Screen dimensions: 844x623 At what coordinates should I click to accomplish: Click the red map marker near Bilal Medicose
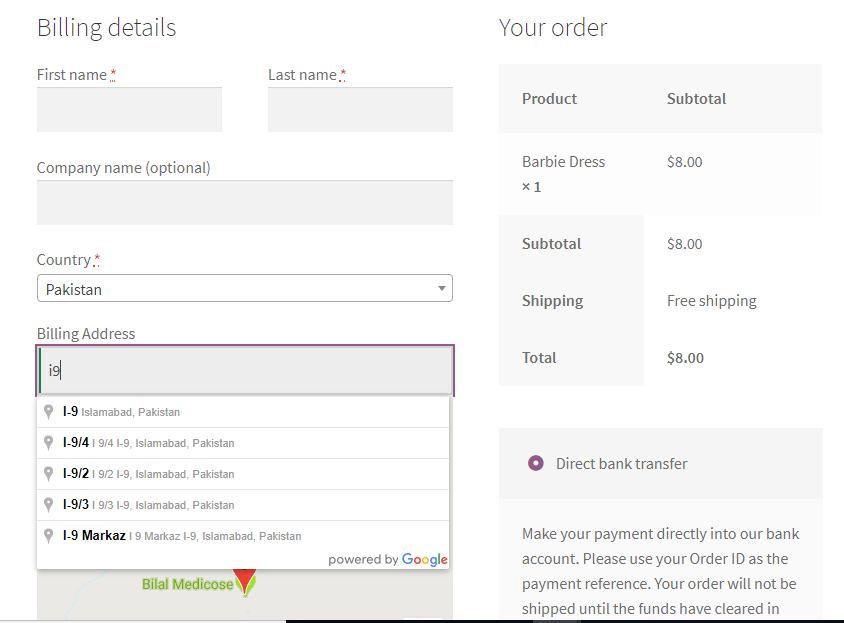tap(245, 580)
